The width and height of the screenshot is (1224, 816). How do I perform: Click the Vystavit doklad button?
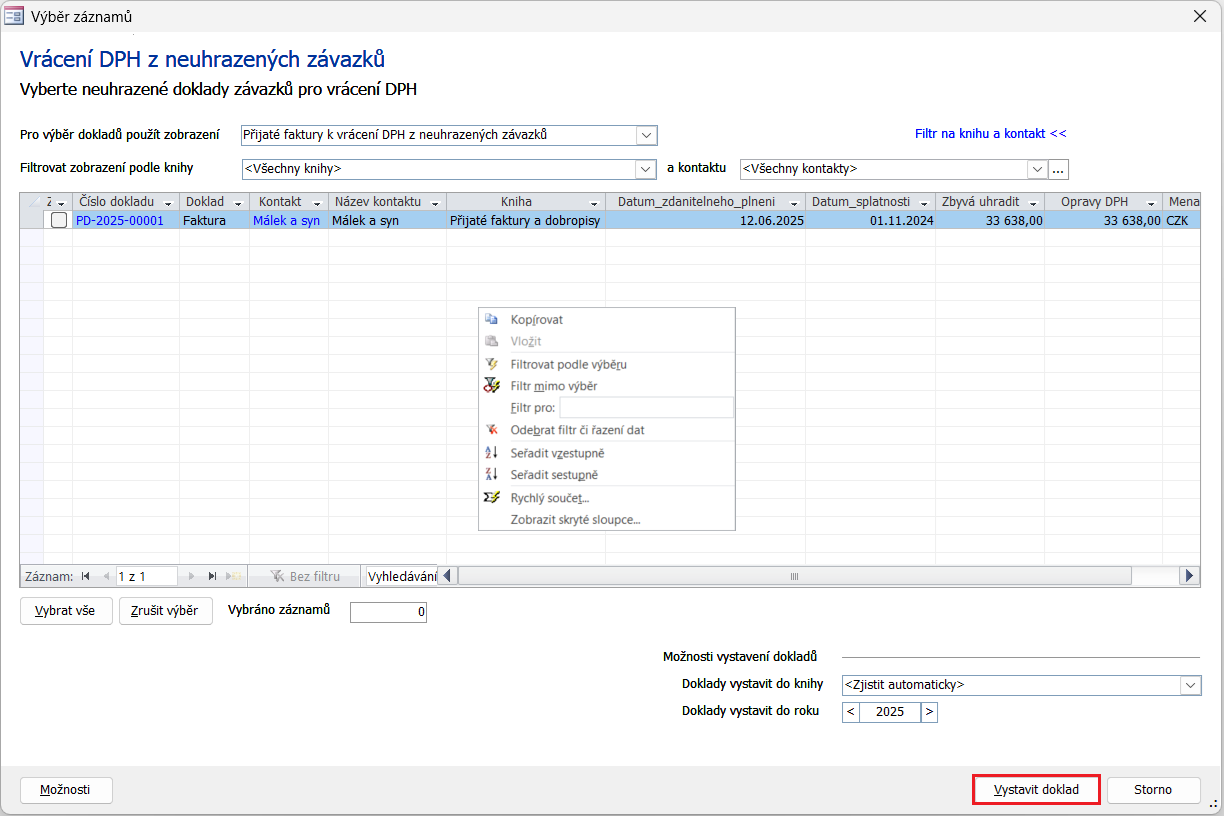click(1036, 790)
